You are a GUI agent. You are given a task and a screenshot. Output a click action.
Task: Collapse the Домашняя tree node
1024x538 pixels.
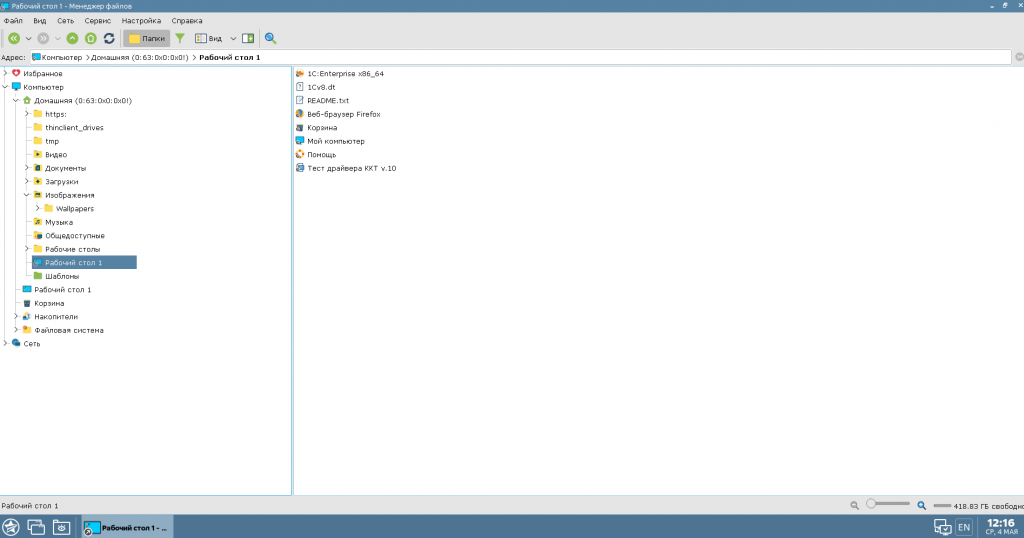pos(16,101)
